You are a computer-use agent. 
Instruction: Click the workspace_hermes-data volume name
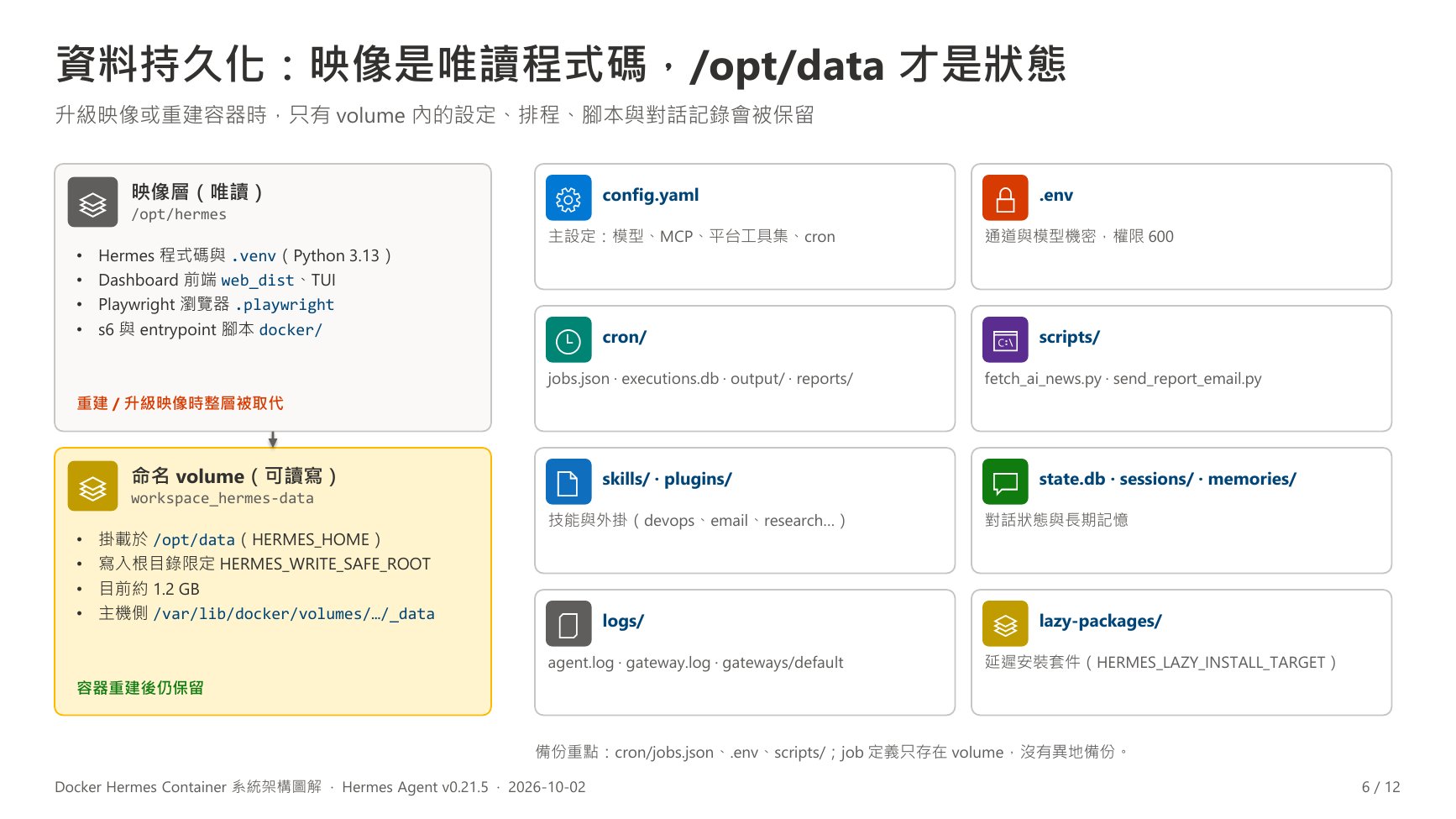pos(223,499)
